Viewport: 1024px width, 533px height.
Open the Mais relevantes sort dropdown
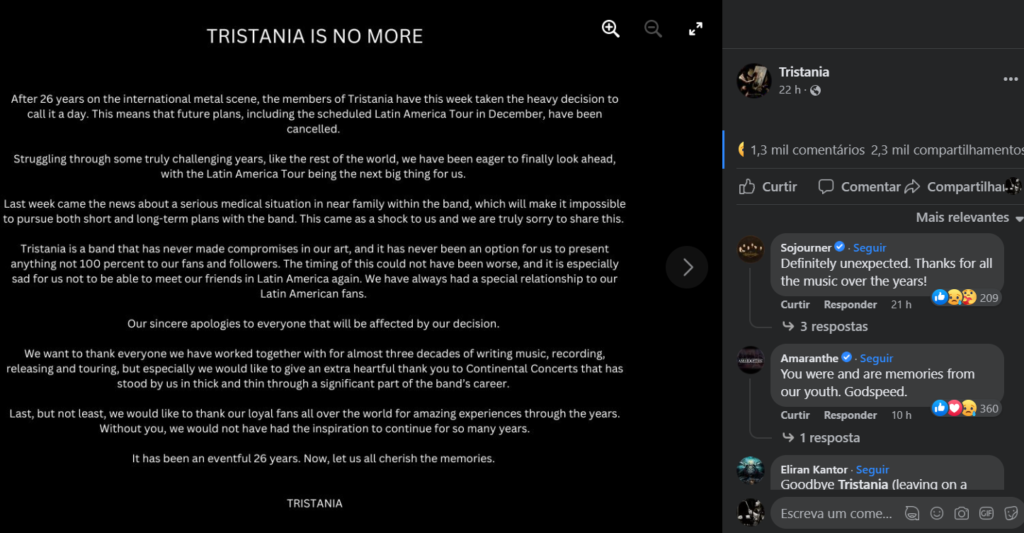pyautogui.click(x=969, y=217)
